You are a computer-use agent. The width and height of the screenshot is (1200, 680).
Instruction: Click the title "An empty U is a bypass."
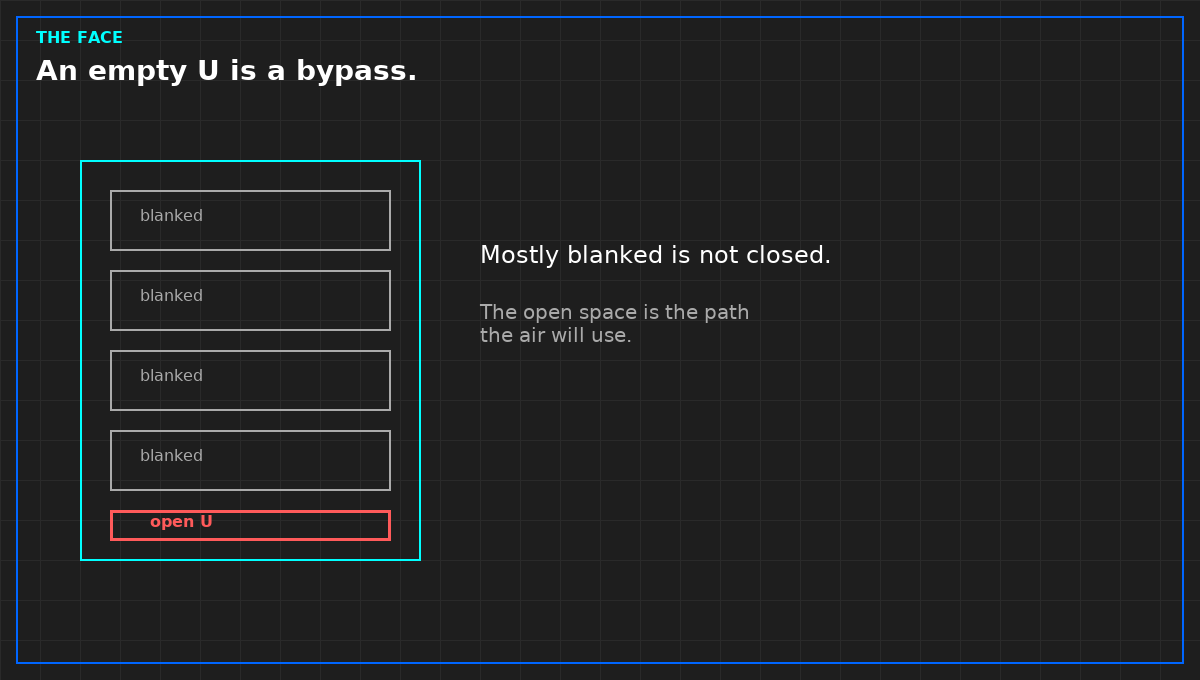pos(226,72)
